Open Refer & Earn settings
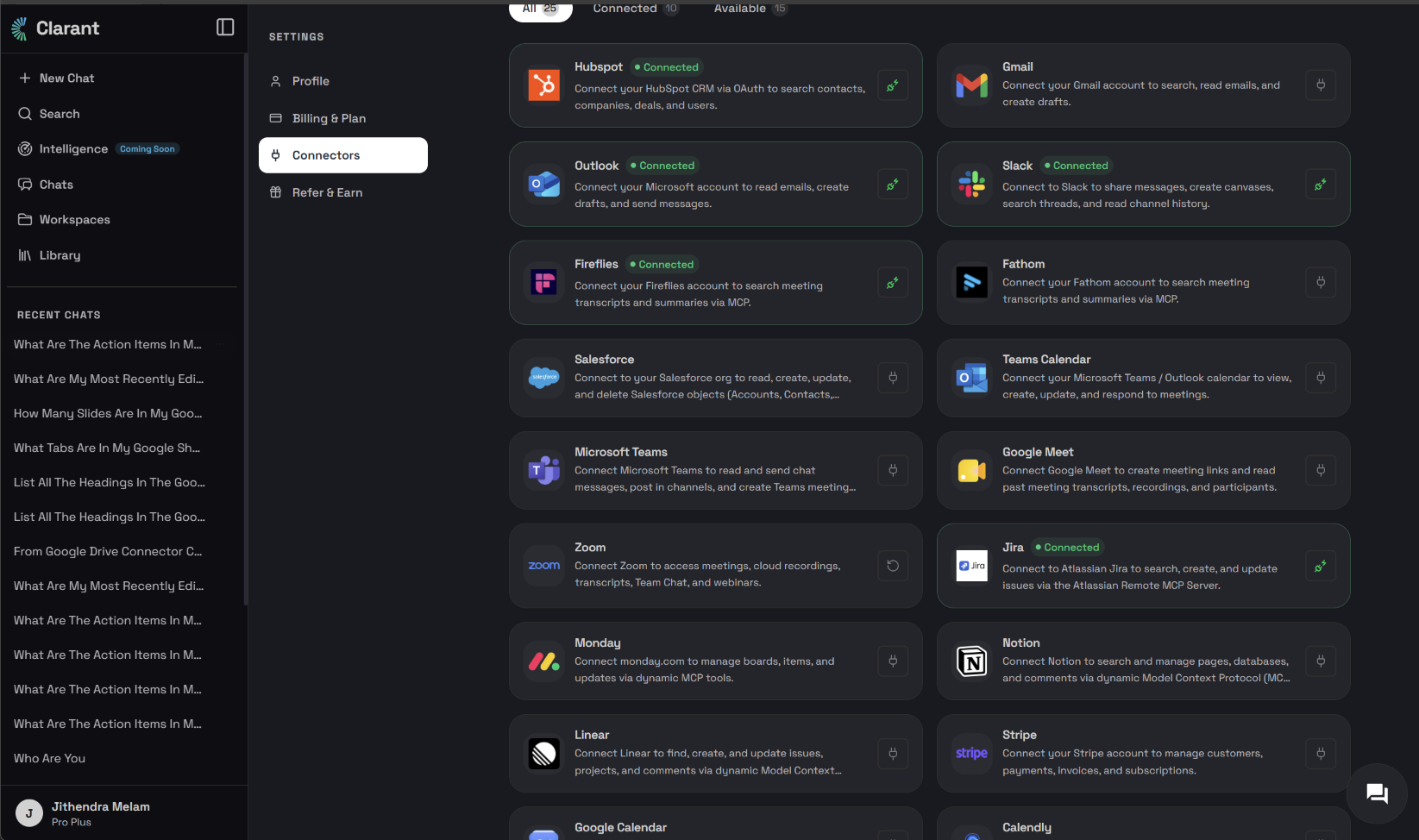The image size is (1419, 840). coord(343,192)
